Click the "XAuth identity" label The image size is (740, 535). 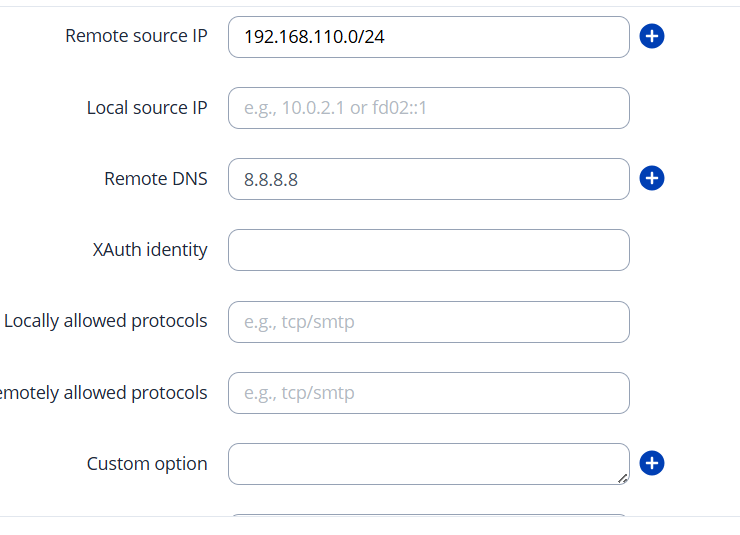coord(150,250)
